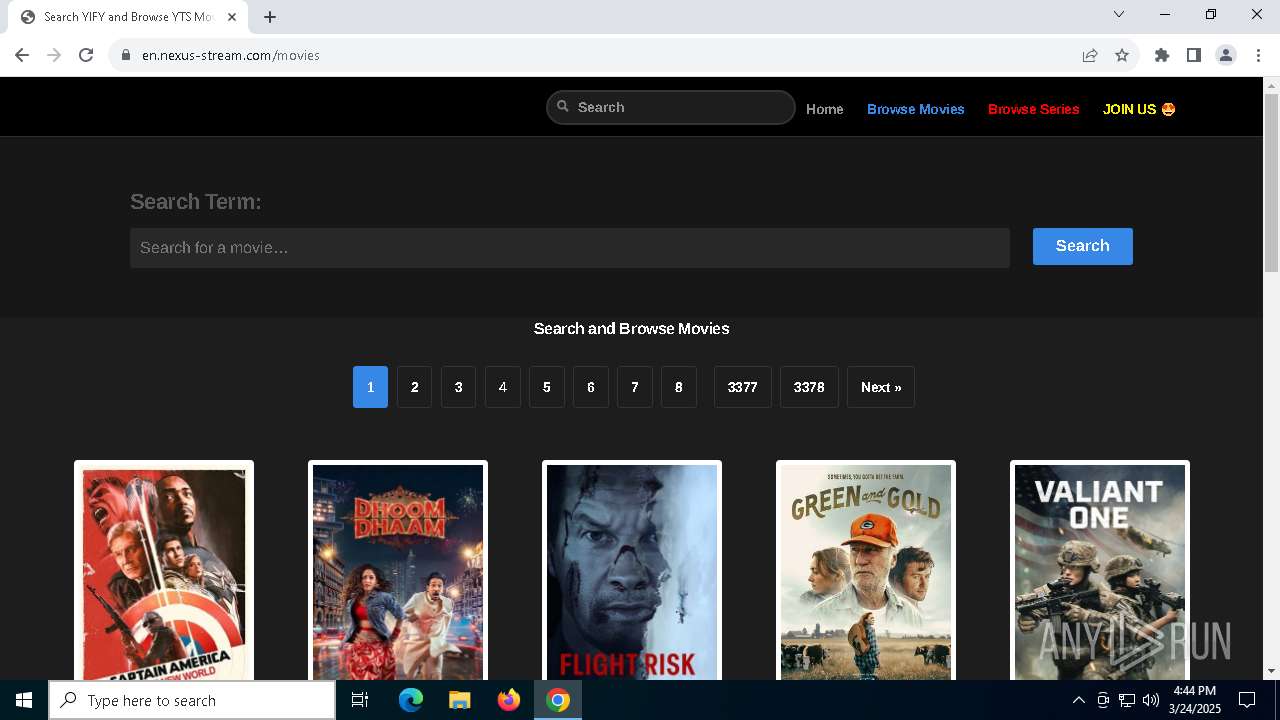The width and height of the screenshot is (1280, 720).
Task: Click the page vertical scrollbar thumb
Action: [1271, 183]
